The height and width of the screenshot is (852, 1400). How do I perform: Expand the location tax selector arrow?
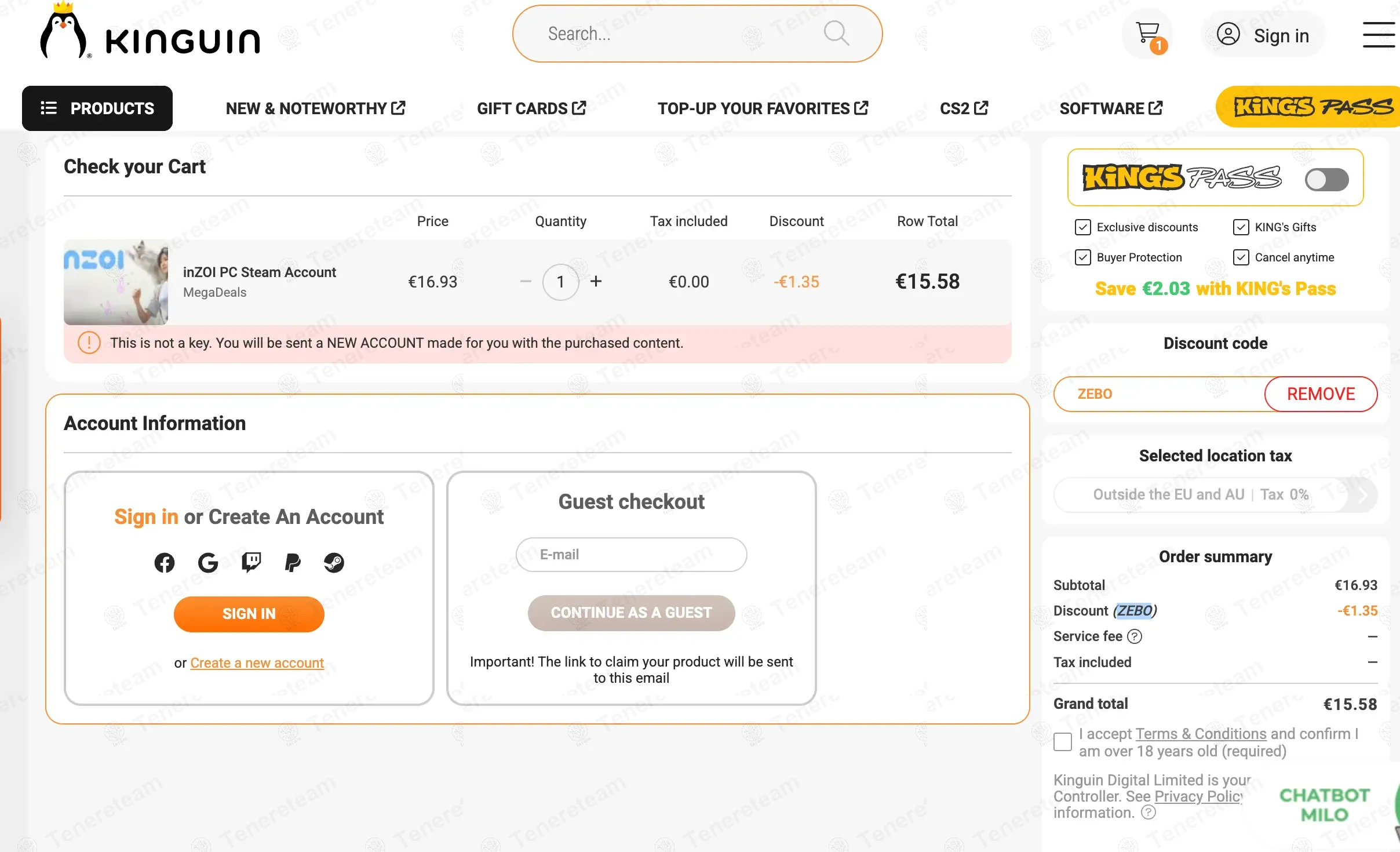coord(1362,494)
